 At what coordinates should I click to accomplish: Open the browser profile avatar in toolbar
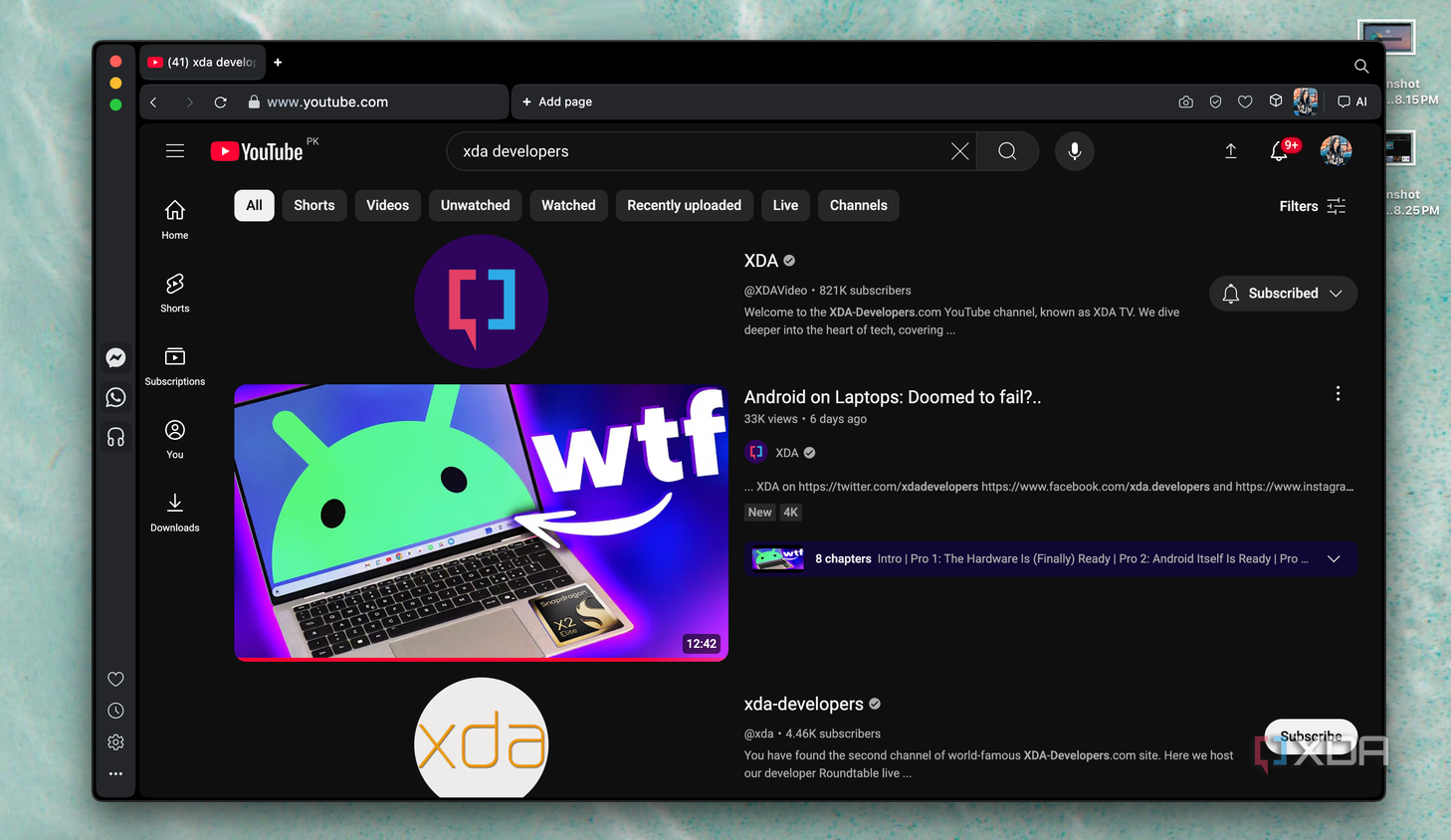tap(1306, 101)
